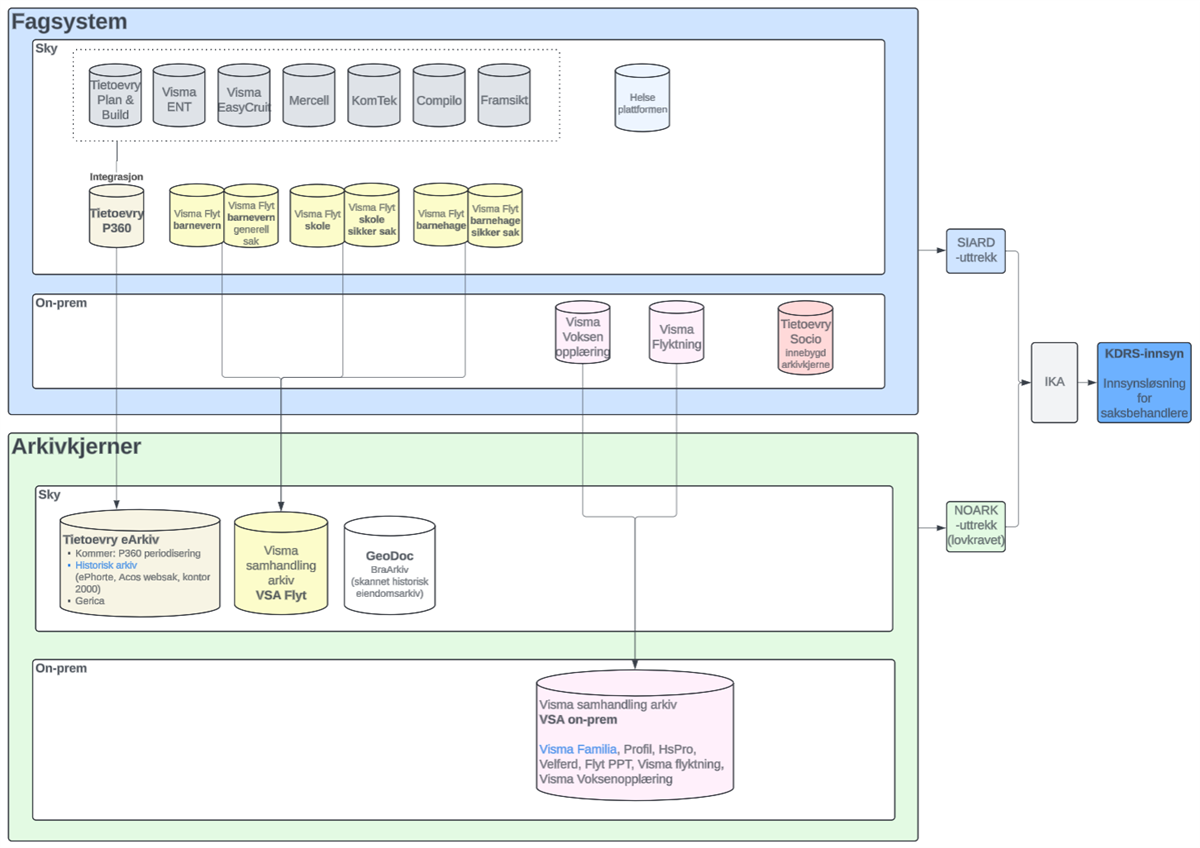1200x848 pixels.
Task: Click the Visma Voksenopplæring cylinder
Action: (x=582, y=337)
